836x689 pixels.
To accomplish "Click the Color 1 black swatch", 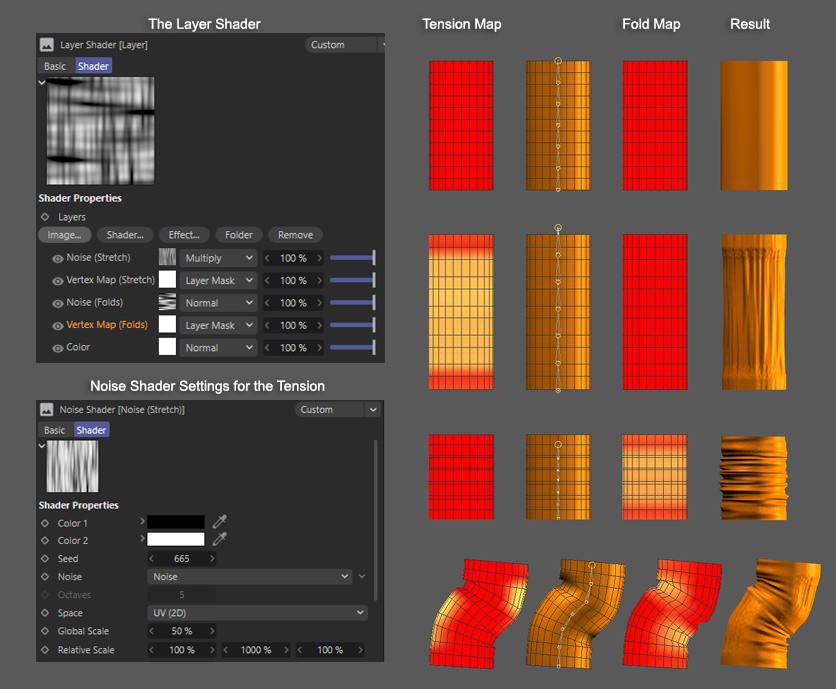I will click(176, 522).
